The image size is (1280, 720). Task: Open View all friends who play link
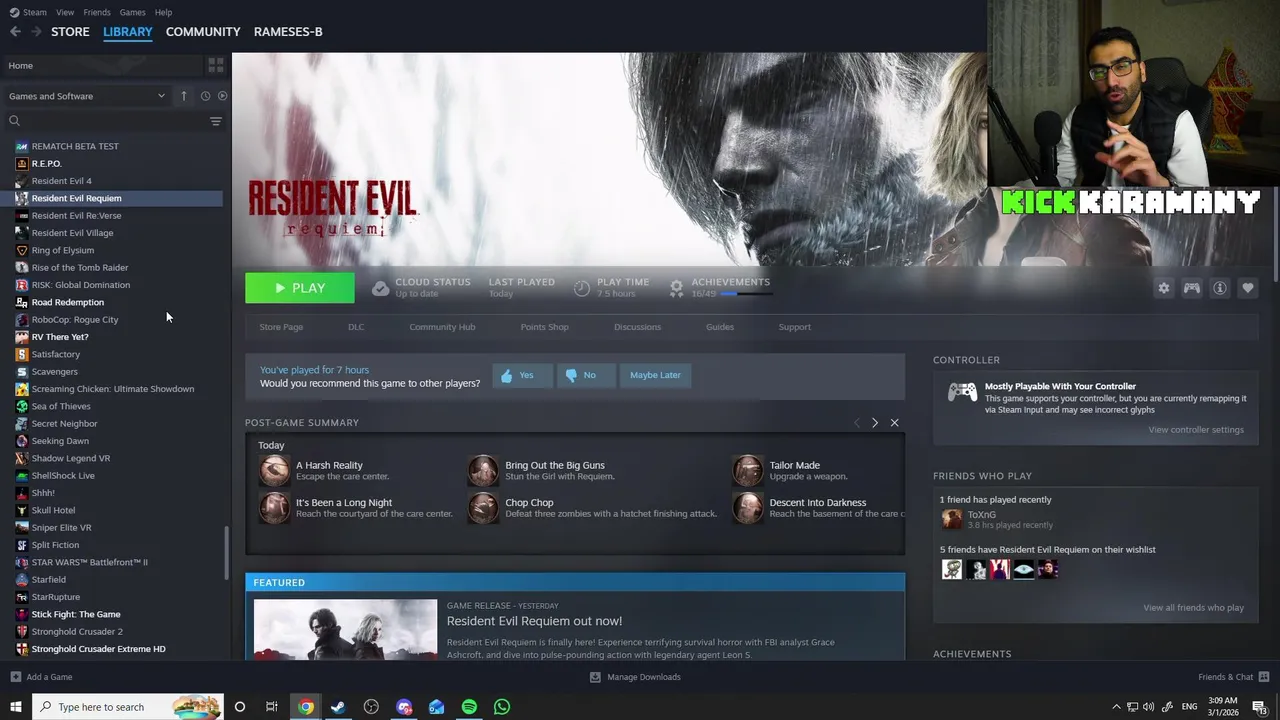click(x=1194, y=608)
